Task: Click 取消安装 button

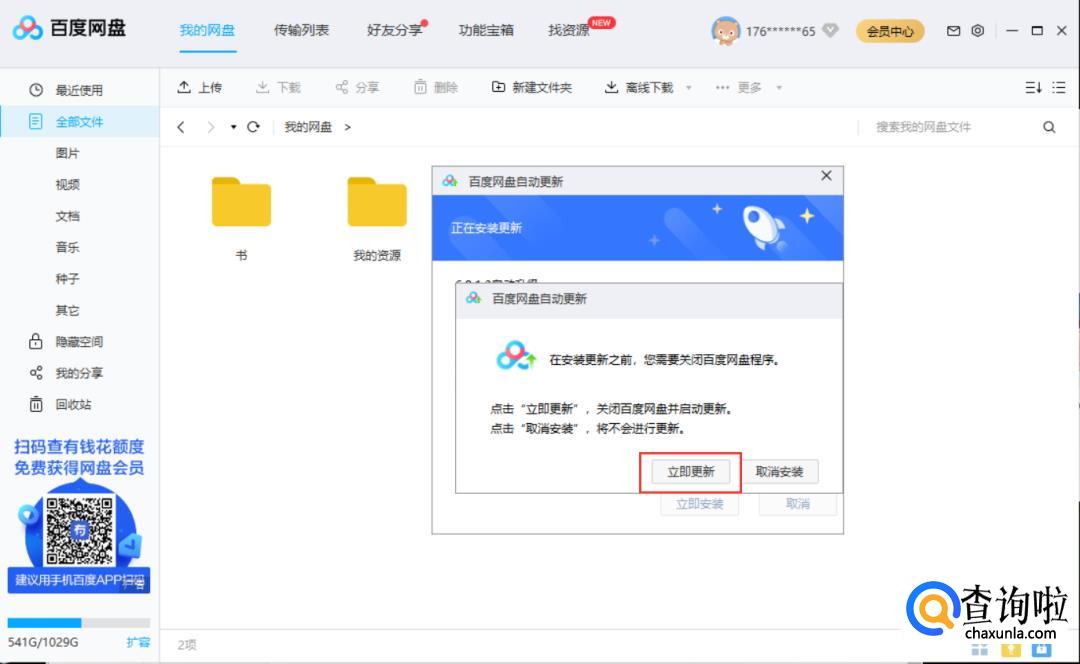Action: (x=779, y=472)
